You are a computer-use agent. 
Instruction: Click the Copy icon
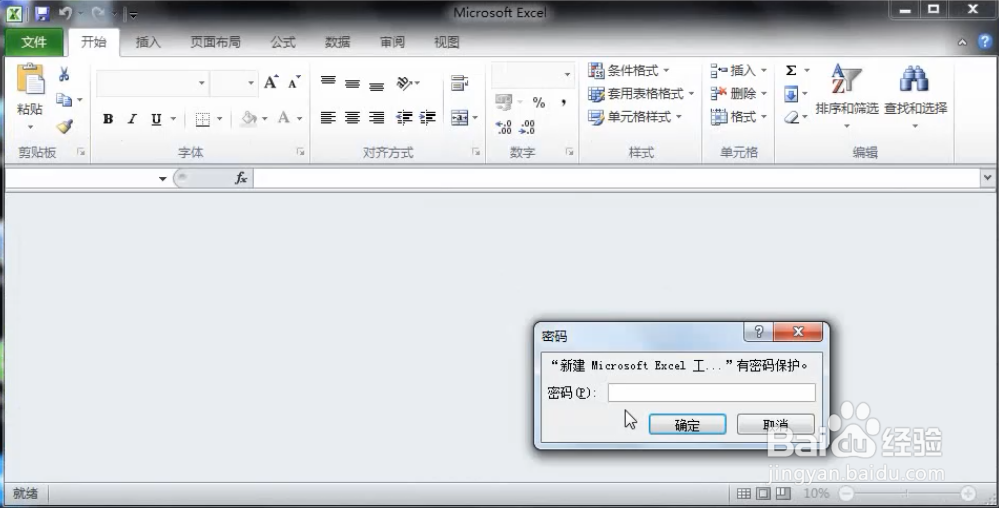64,99
